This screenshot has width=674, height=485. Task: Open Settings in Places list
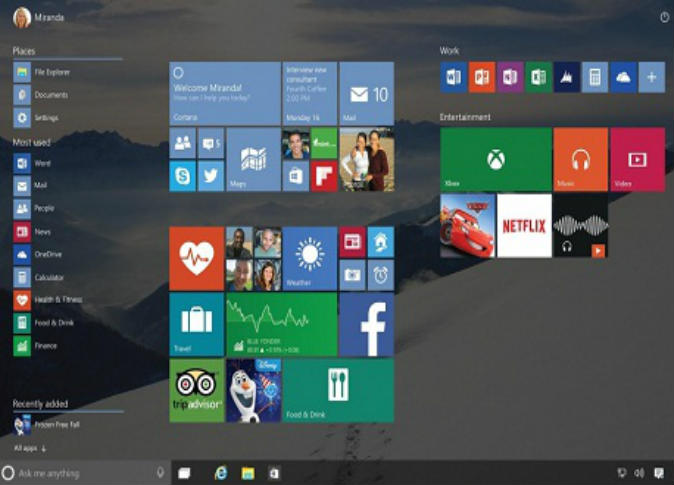click(36, 117)
